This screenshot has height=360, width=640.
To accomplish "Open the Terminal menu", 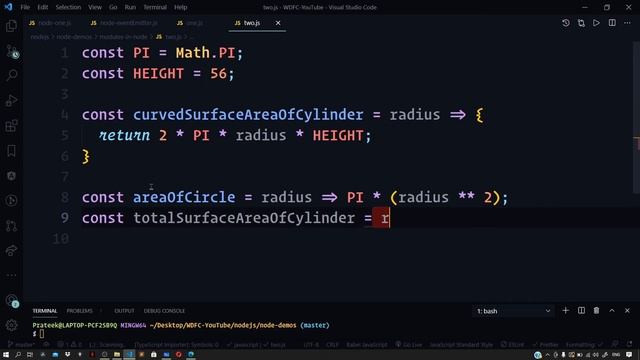I will pos(155,7).
